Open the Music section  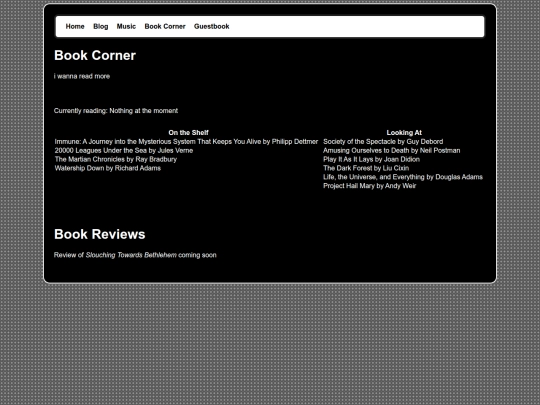(126, 27)
